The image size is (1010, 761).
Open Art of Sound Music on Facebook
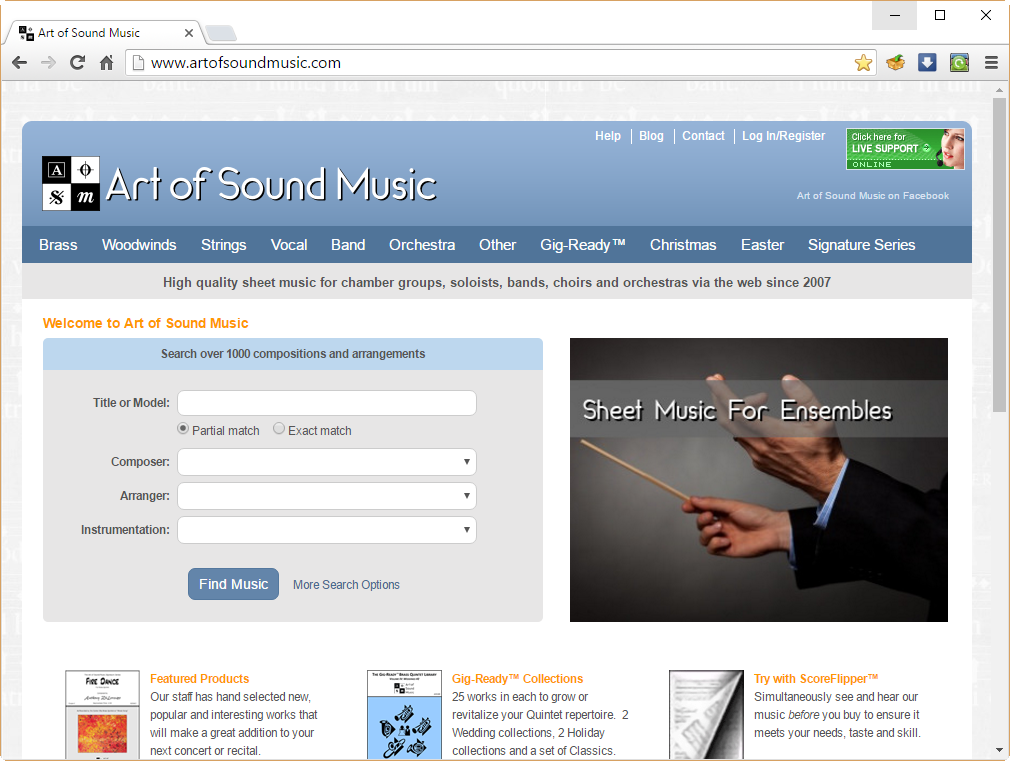pos(873,196)
